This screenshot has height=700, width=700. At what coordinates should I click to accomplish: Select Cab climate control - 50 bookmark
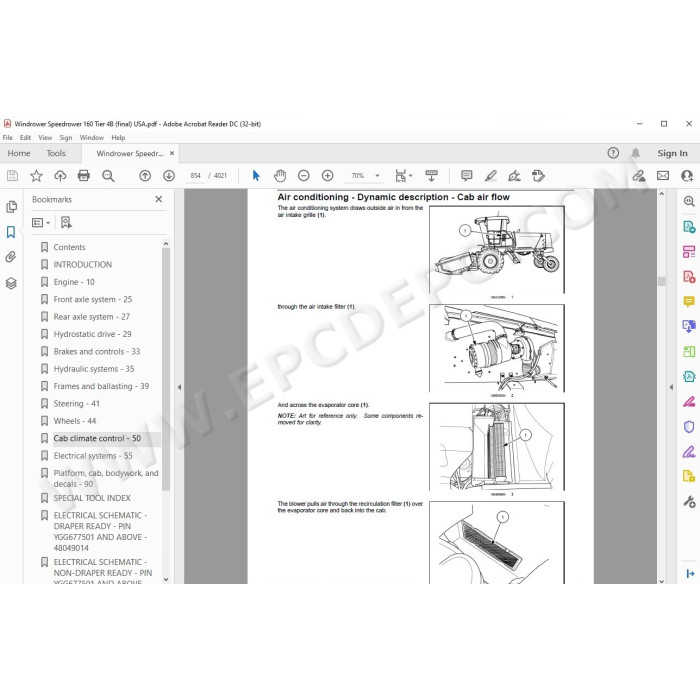click(97, 438)
